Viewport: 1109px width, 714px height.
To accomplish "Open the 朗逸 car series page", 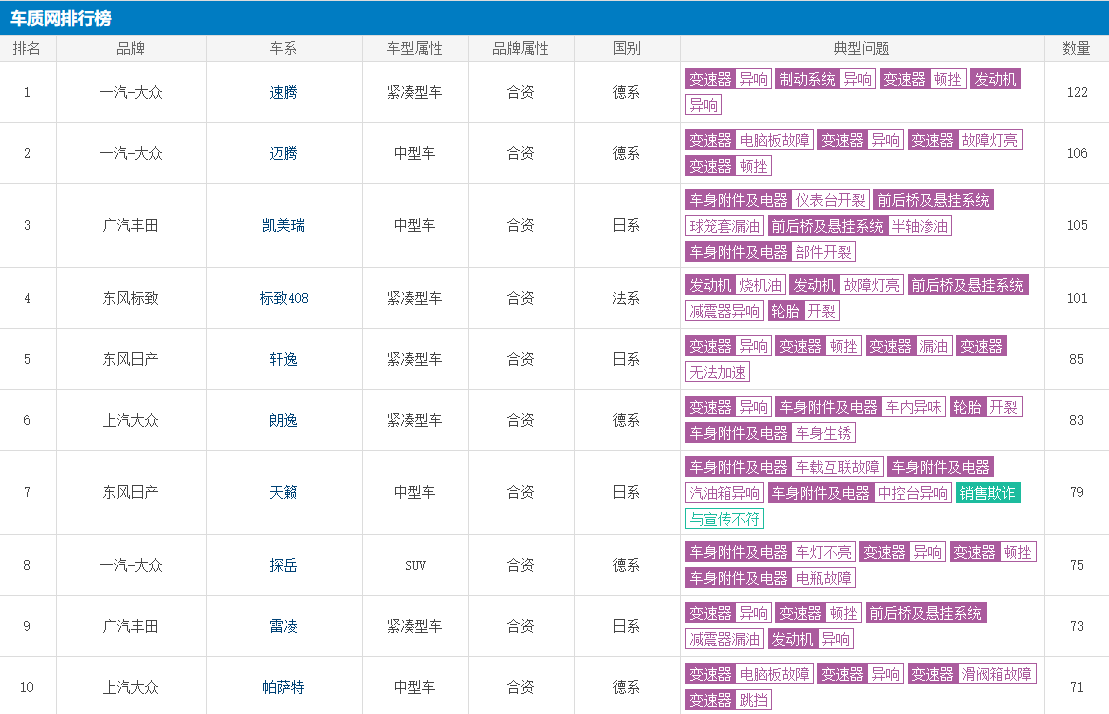I will pyautogui.click(x=283, y=420).
